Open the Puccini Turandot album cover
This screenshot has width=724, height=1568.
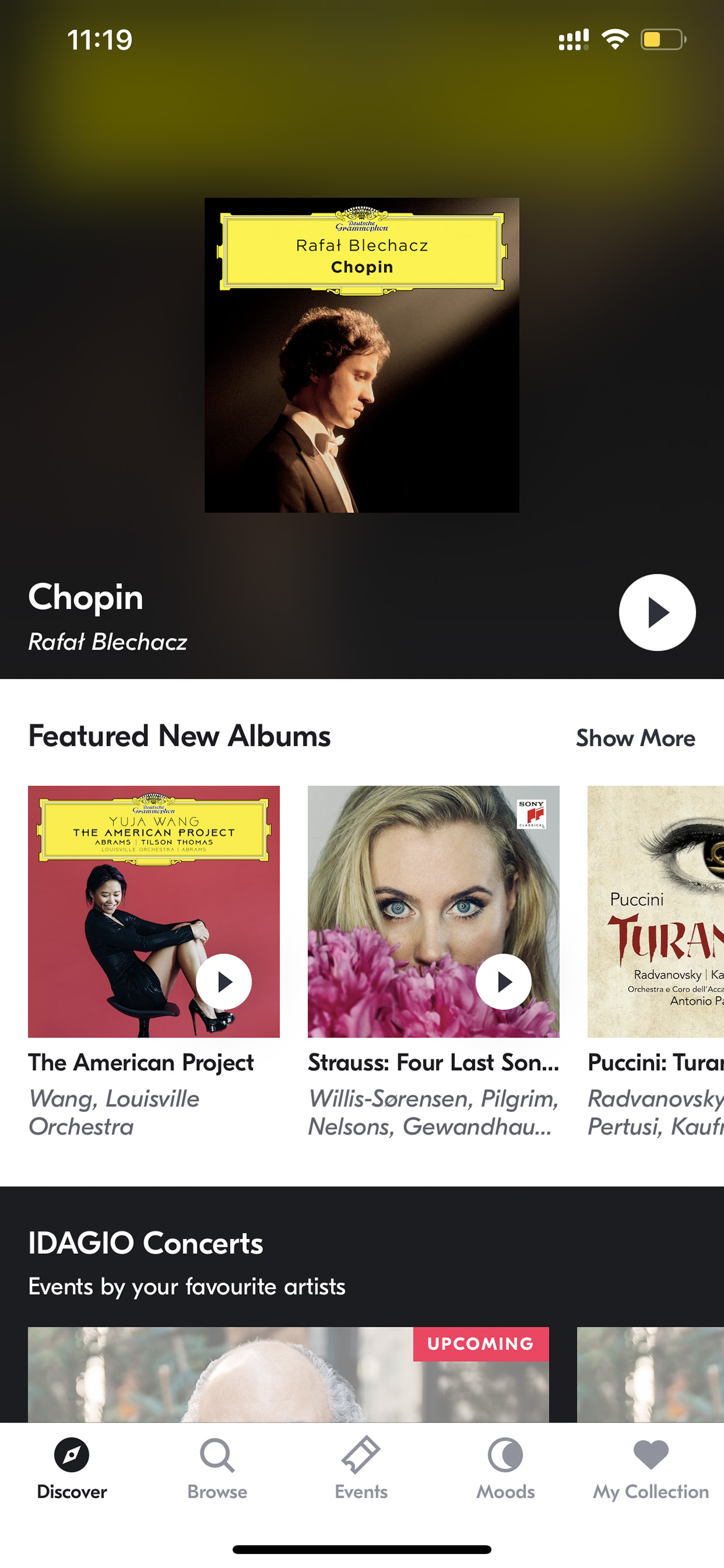coord(656,912)
